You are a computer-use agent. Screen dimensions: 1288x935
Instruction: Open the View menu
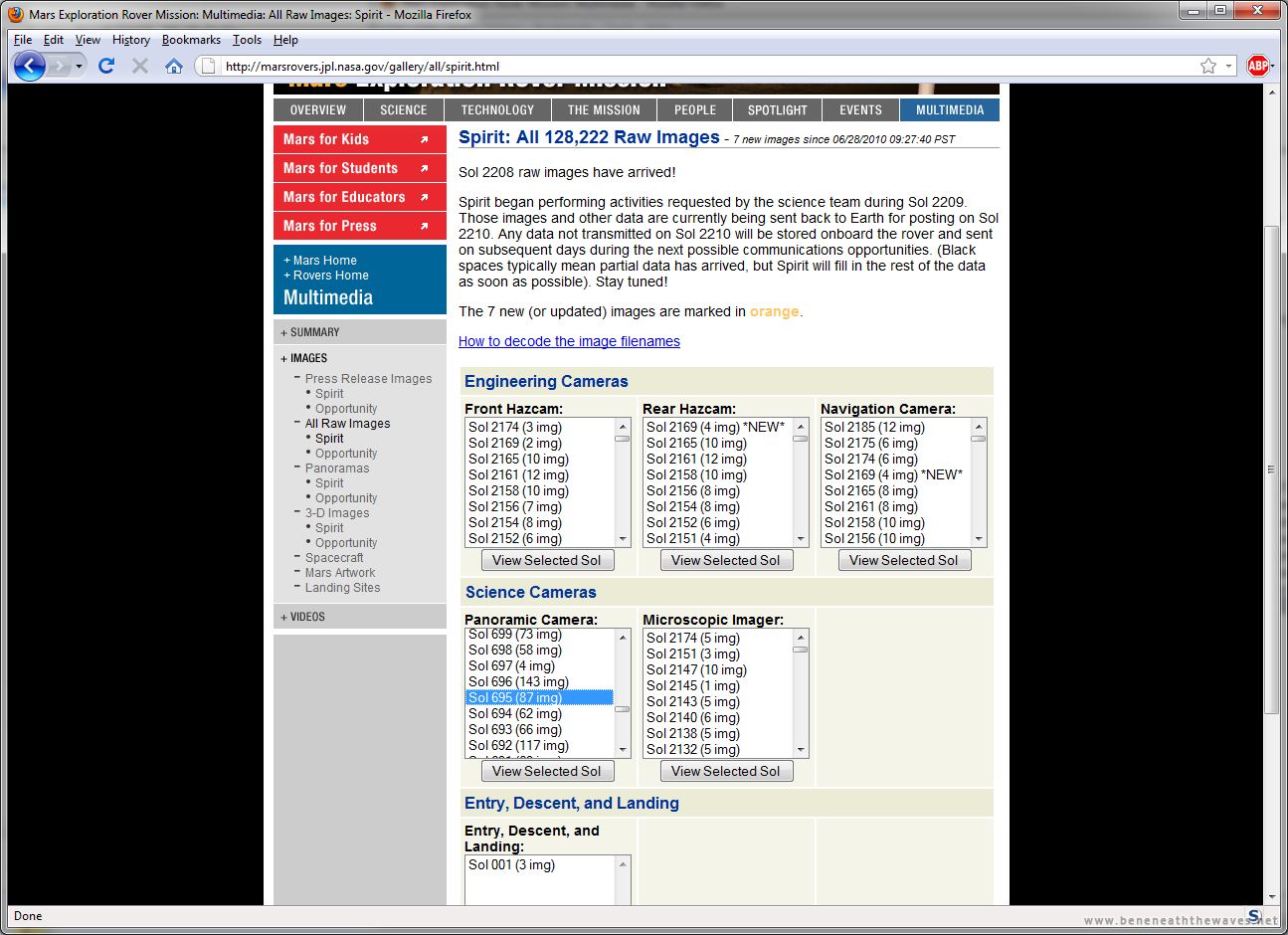[88, 40]
